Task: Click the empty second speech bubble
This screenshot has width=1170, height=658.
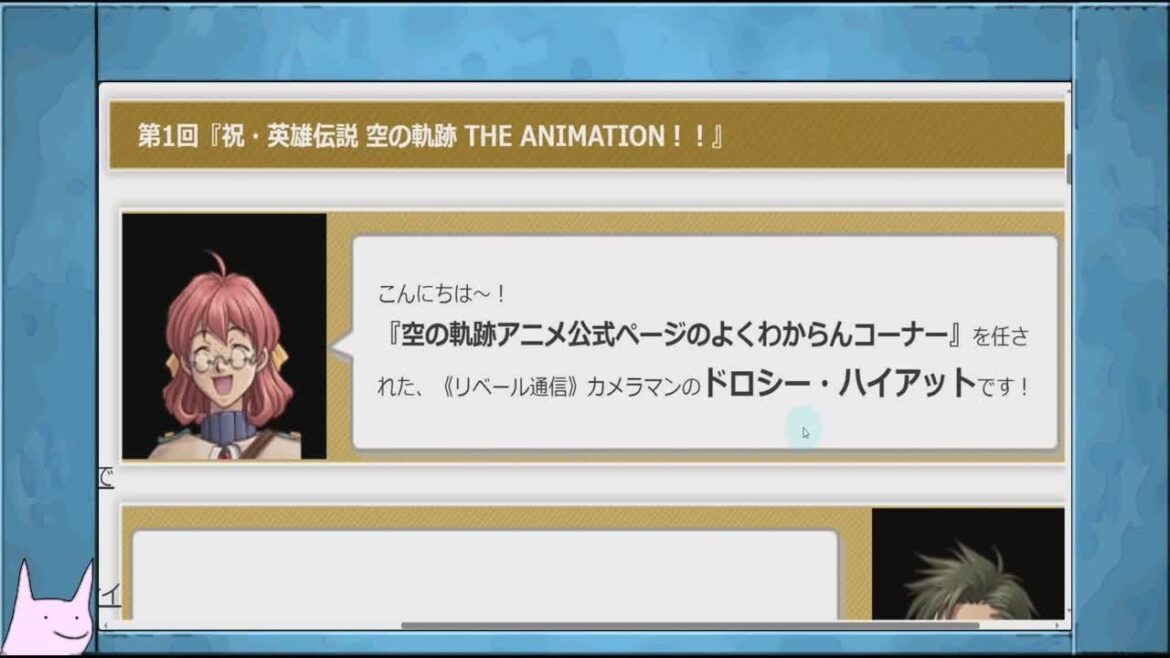Action: 485,575
